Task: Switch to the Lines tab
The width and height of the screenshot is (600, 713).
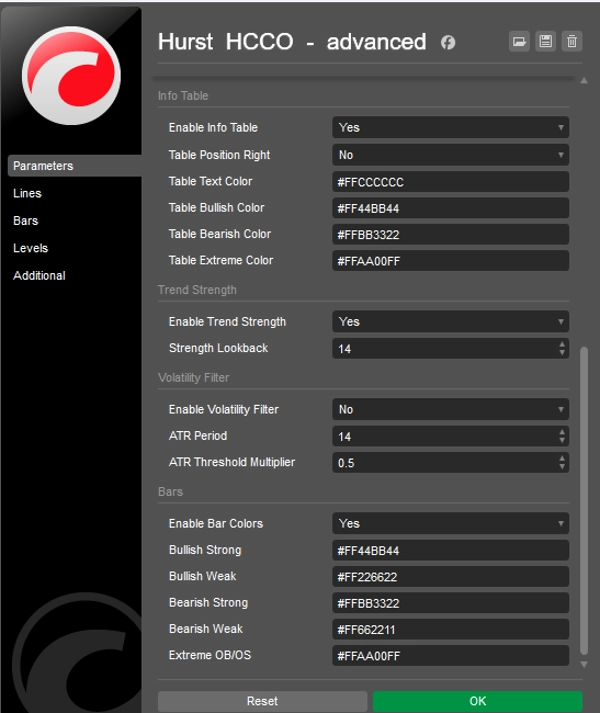Action: 27,193
